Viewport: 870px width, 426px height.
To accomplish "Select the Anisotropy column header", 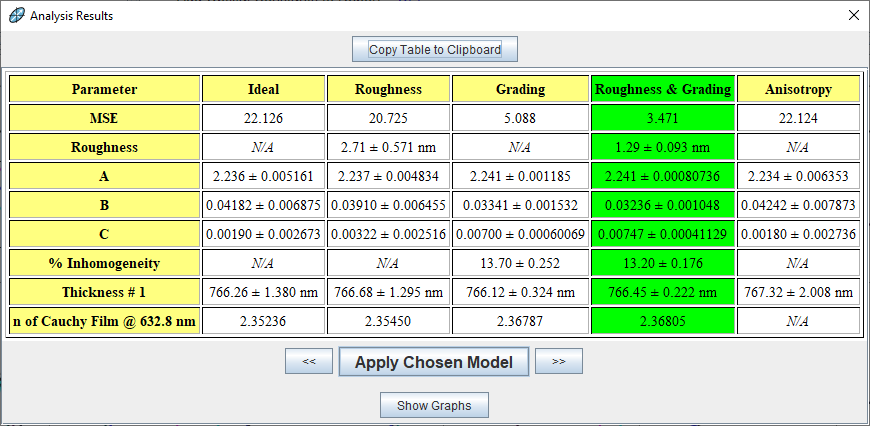I will tap(798, 89).
